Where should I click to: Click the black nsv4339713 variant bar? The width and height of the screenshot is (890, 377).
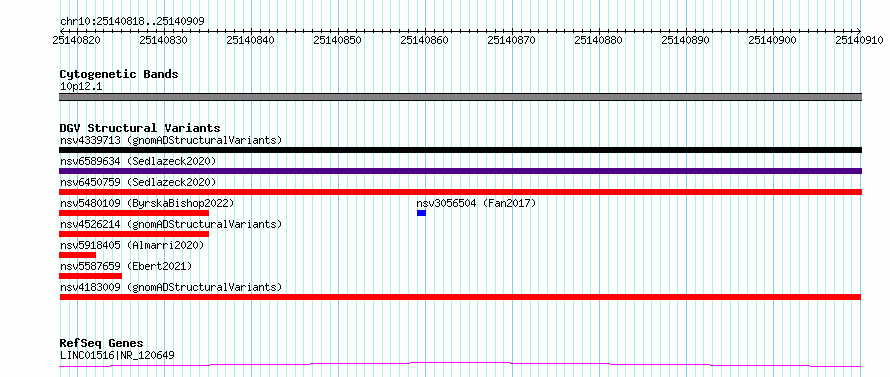coord(460,150)
